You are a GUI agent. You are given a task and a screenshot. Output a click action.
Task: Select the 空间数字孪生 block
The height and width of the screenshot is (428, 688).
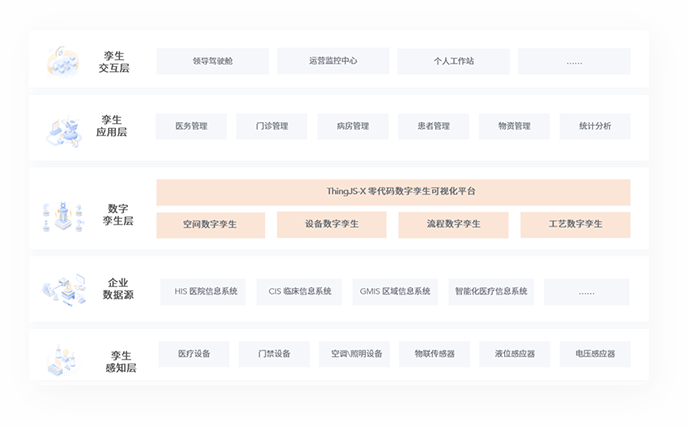(210, 224)
